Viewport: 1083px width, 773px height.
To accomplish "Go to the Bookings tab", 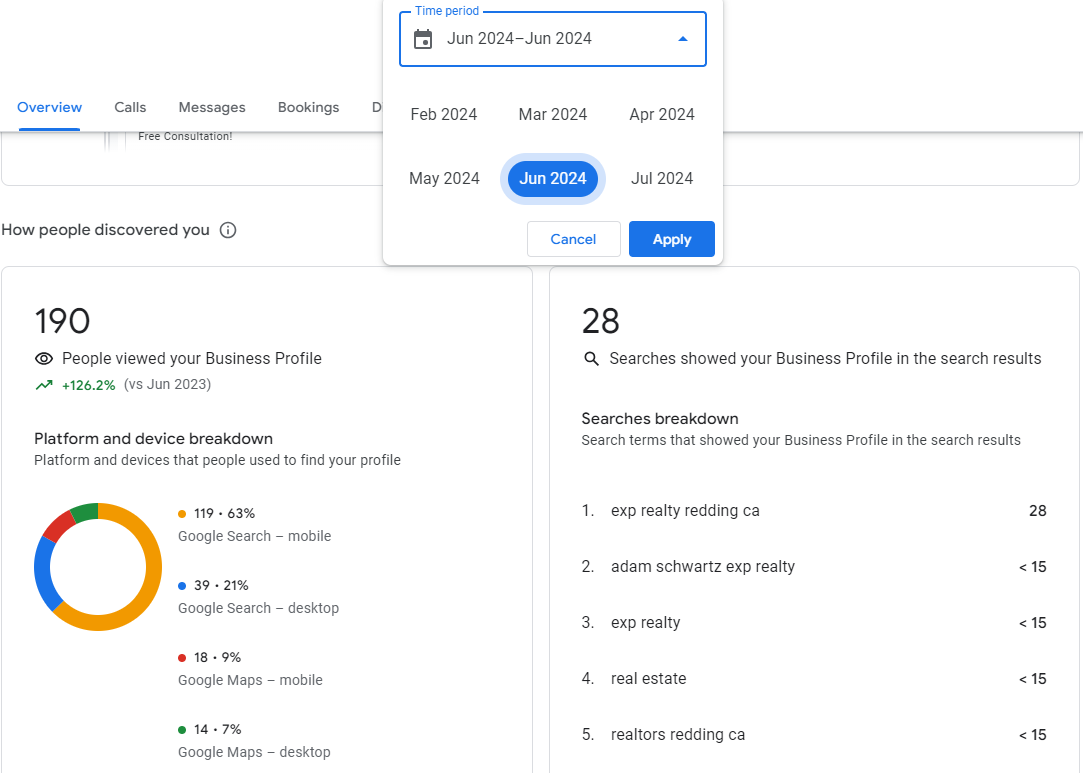I will [x=308, y=107].
